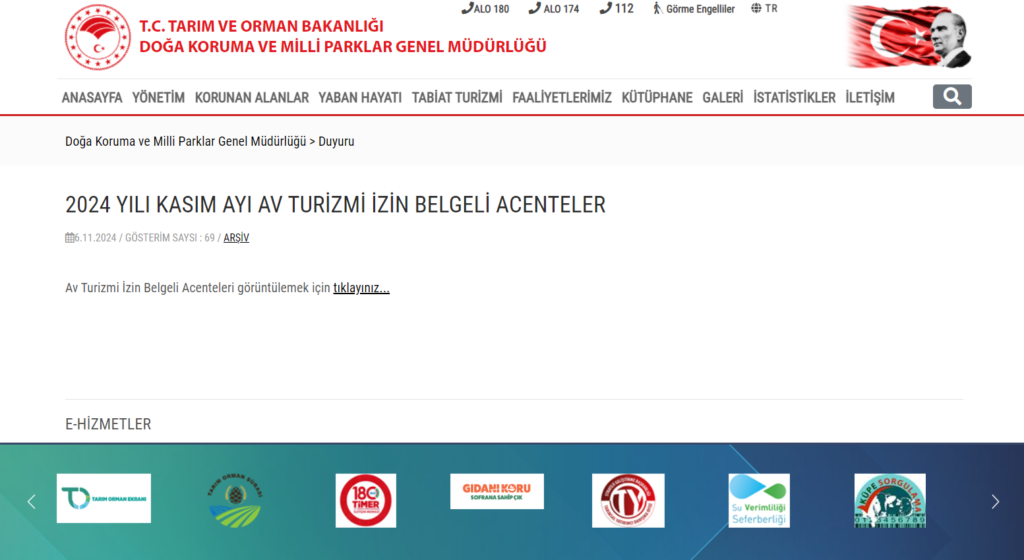Click the Görme Engelliler link text
1024x560 pixels.
coord(700,9)
